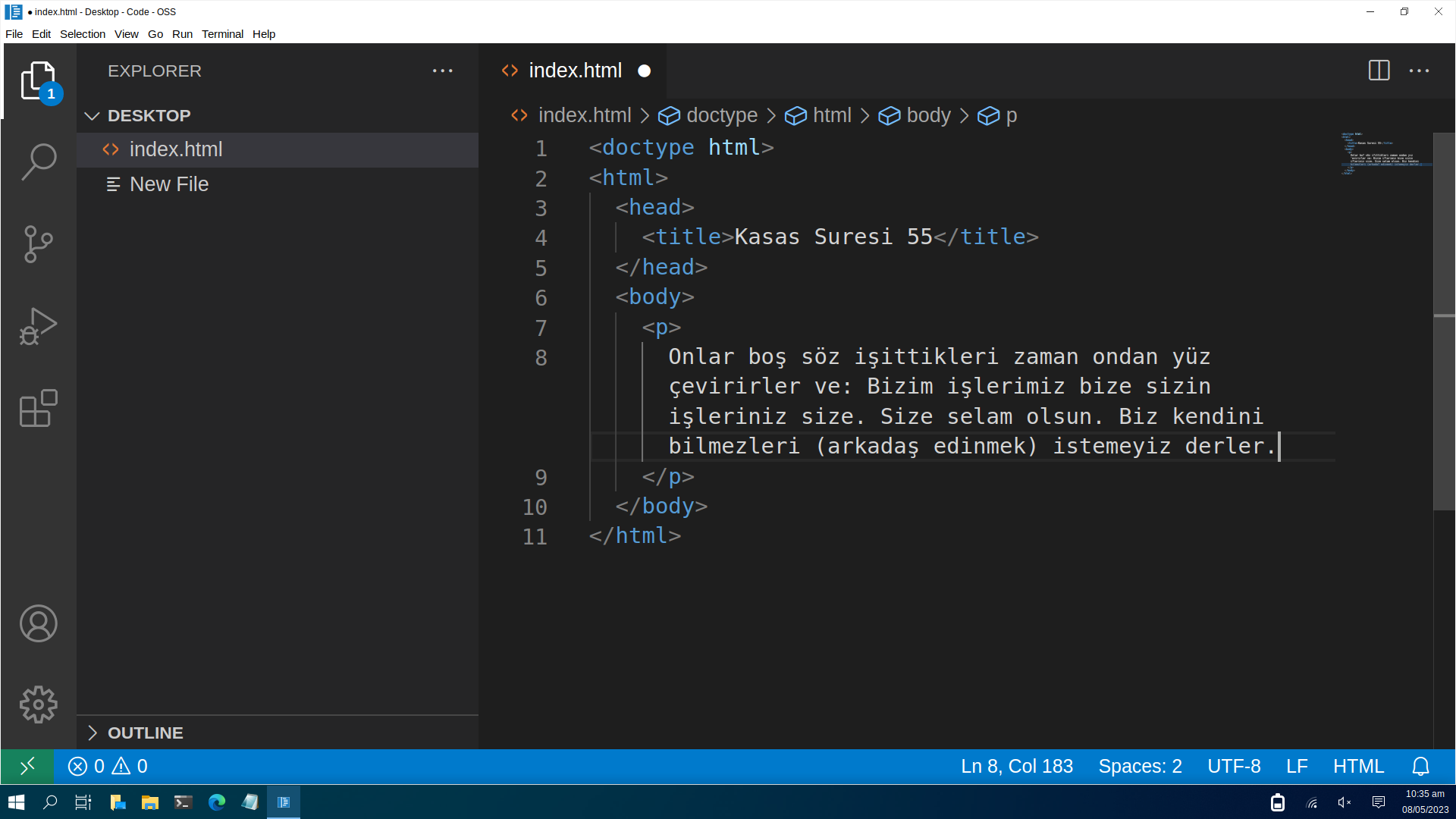Toggle the Explorer view icon
Viewport: 1456px width, 819px height.
39,80
